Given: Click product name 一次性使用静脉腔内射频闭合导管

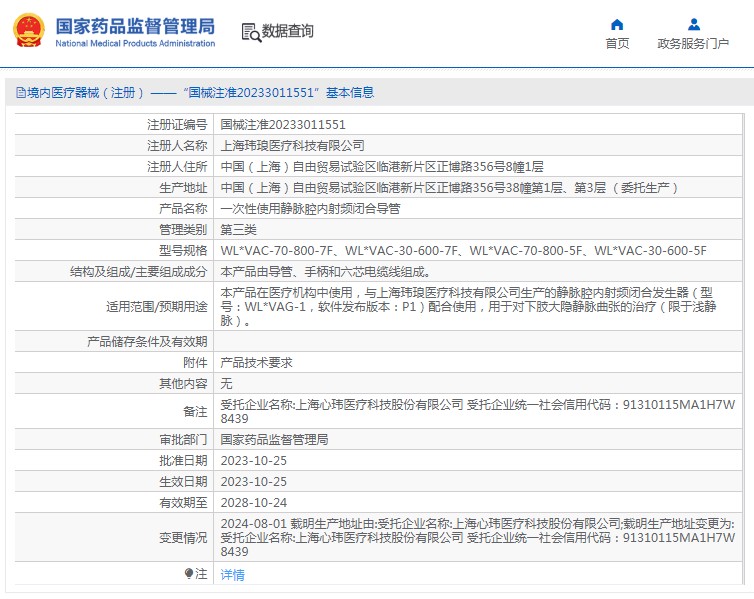Looking at the screenshot, I should click(310, 209).
